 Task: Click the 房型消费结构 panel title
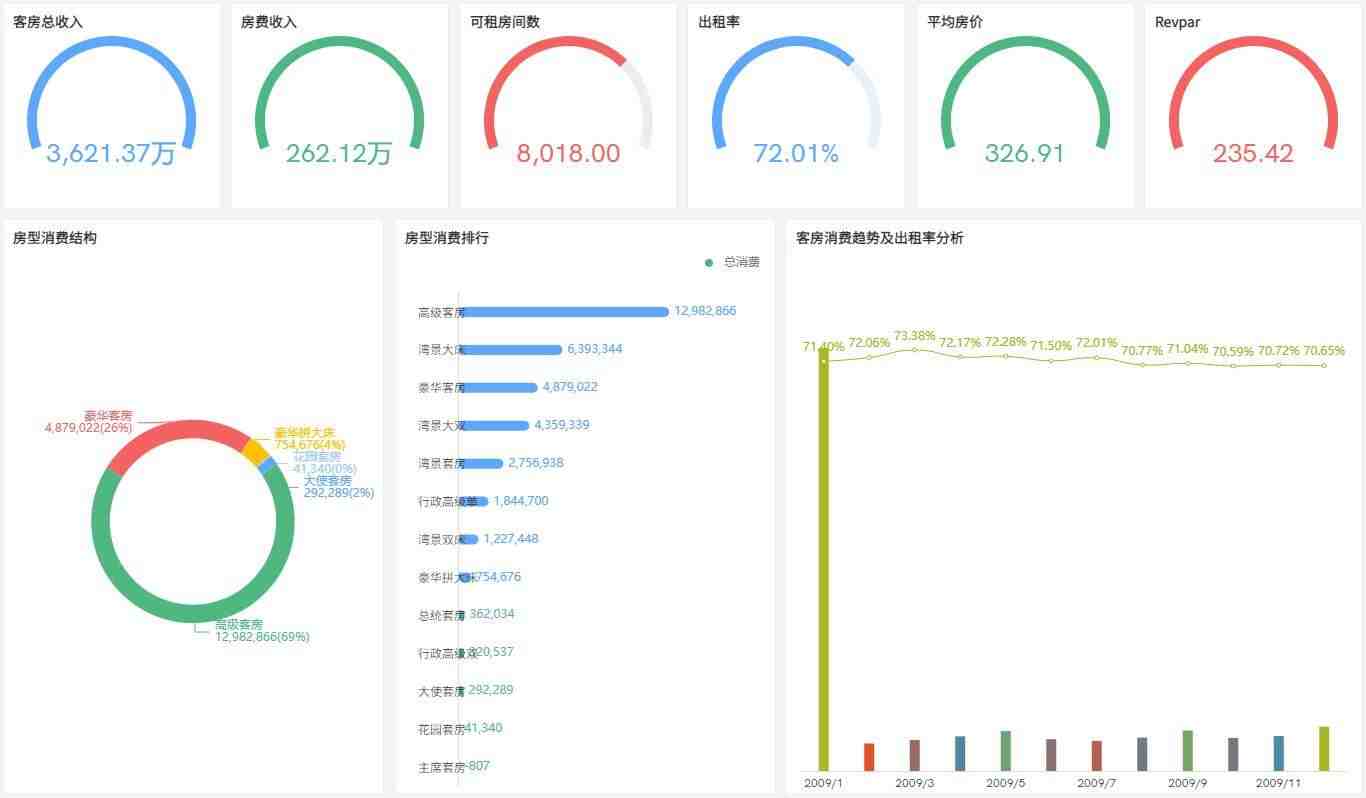click(55, 238)
